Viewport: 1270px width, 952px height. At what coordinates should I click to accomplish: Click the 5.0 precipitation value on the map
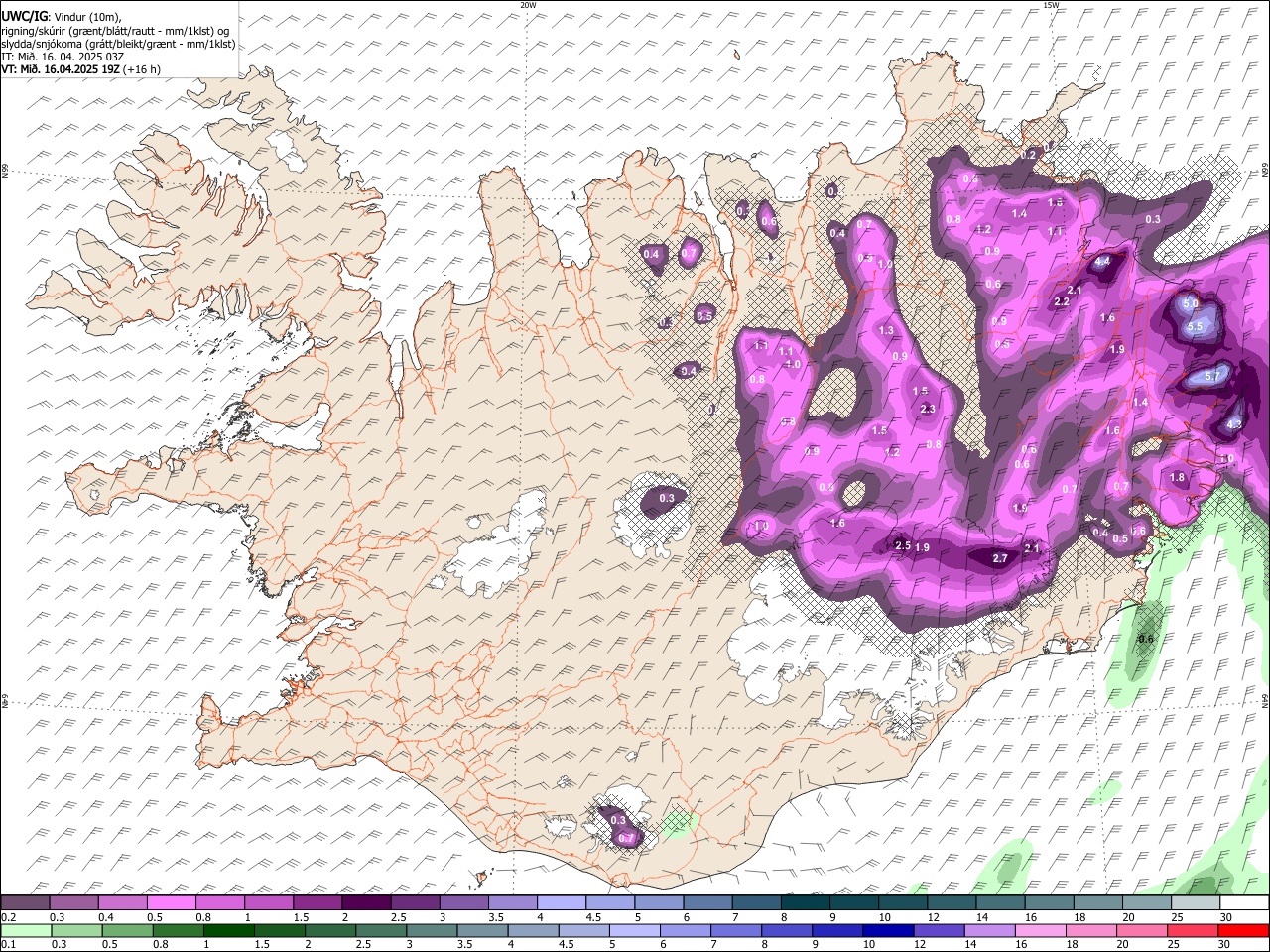1191,302
